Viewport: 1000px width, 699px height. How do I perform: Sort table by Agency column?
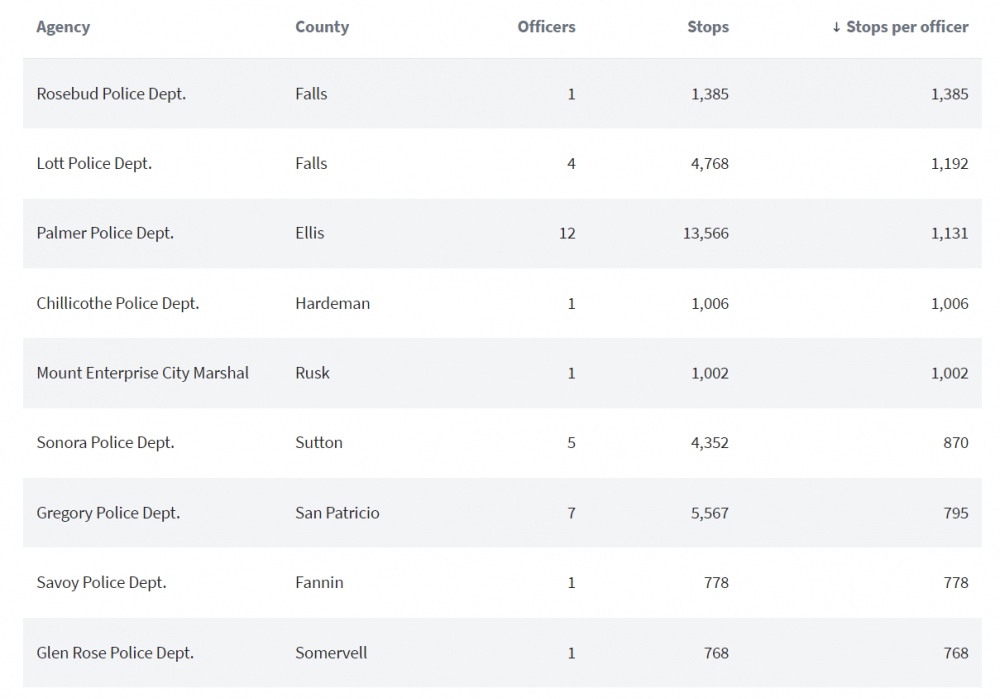pos(63,27)
